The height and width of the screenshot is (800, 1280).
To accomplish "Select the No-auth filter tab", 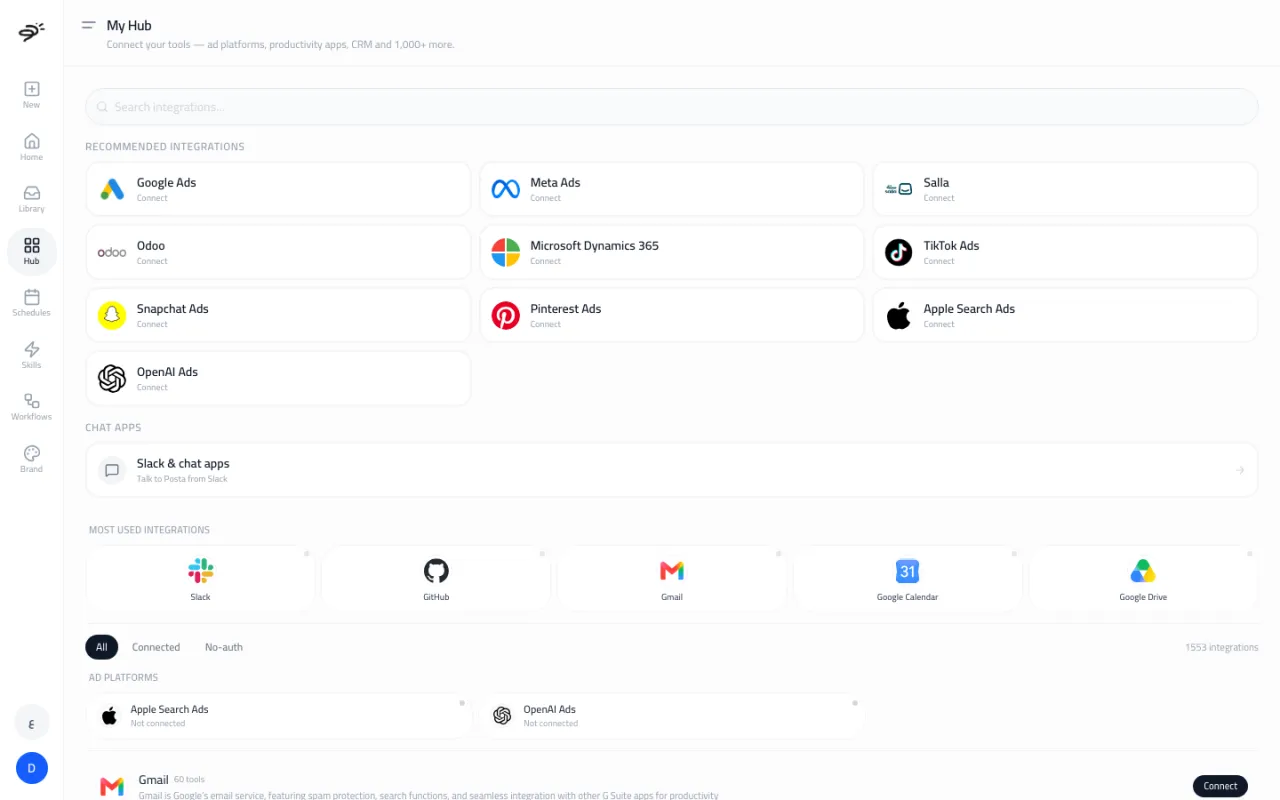I will click(x=224, y=647).
